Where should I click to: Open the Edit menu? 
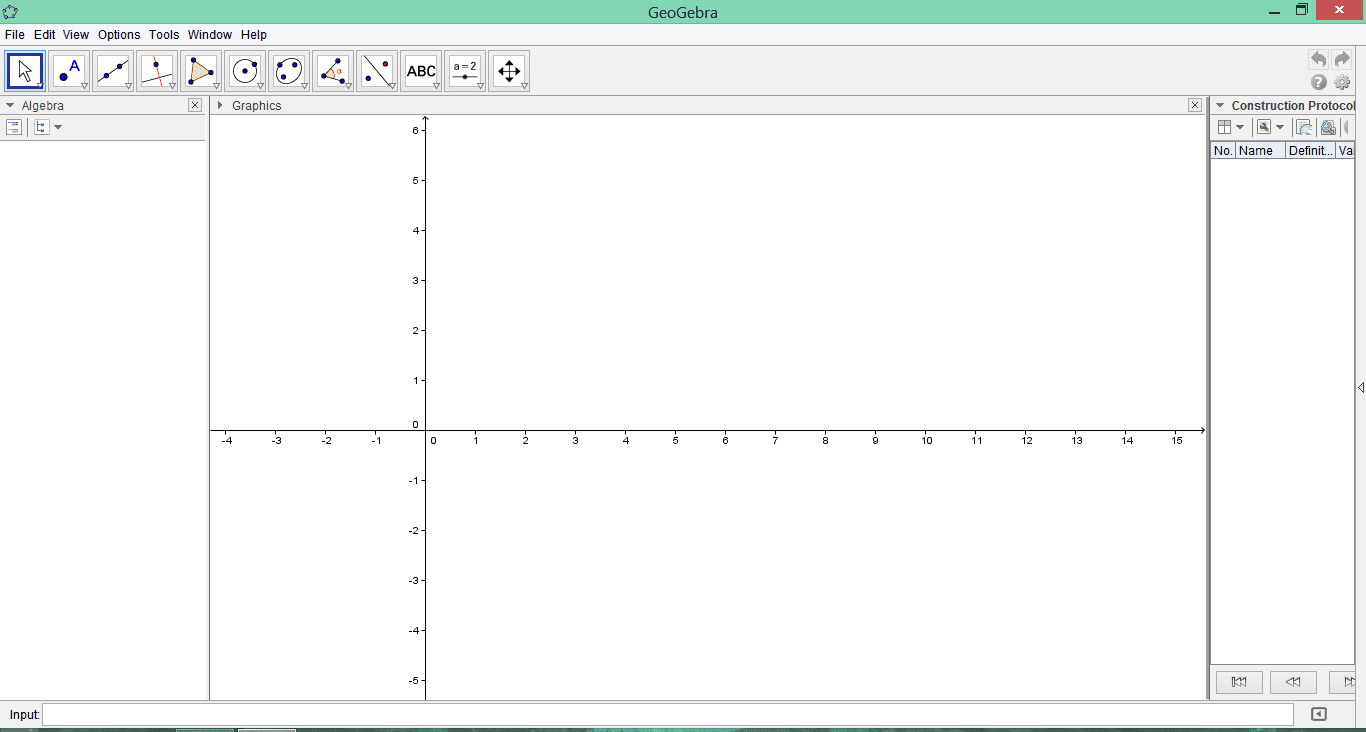coord(44,34)
